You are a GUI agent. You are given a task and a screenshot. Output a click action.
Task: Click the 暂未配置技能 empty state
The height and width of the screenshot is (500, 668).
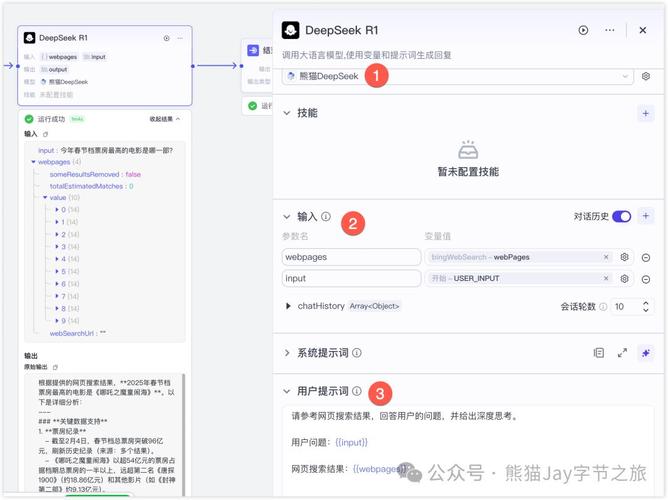point(468,158)
